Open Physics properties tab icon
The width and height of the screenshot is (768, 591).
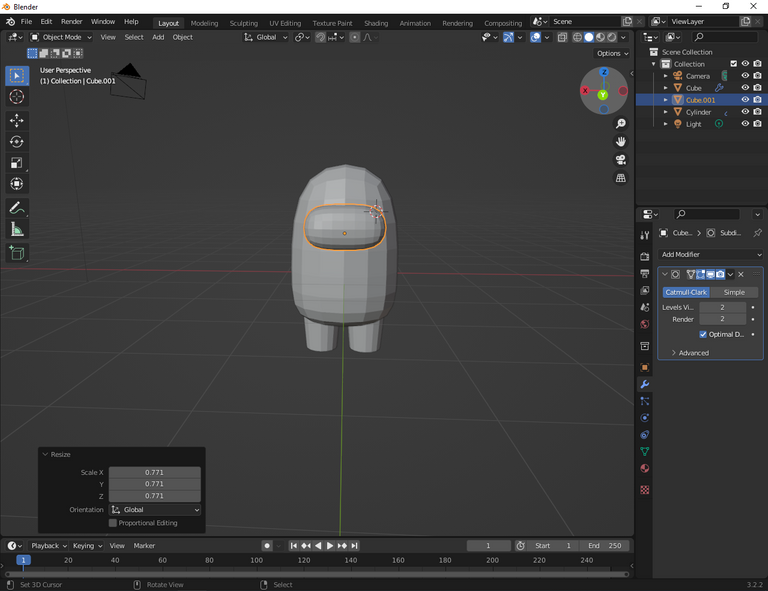[x=645, y=418]
